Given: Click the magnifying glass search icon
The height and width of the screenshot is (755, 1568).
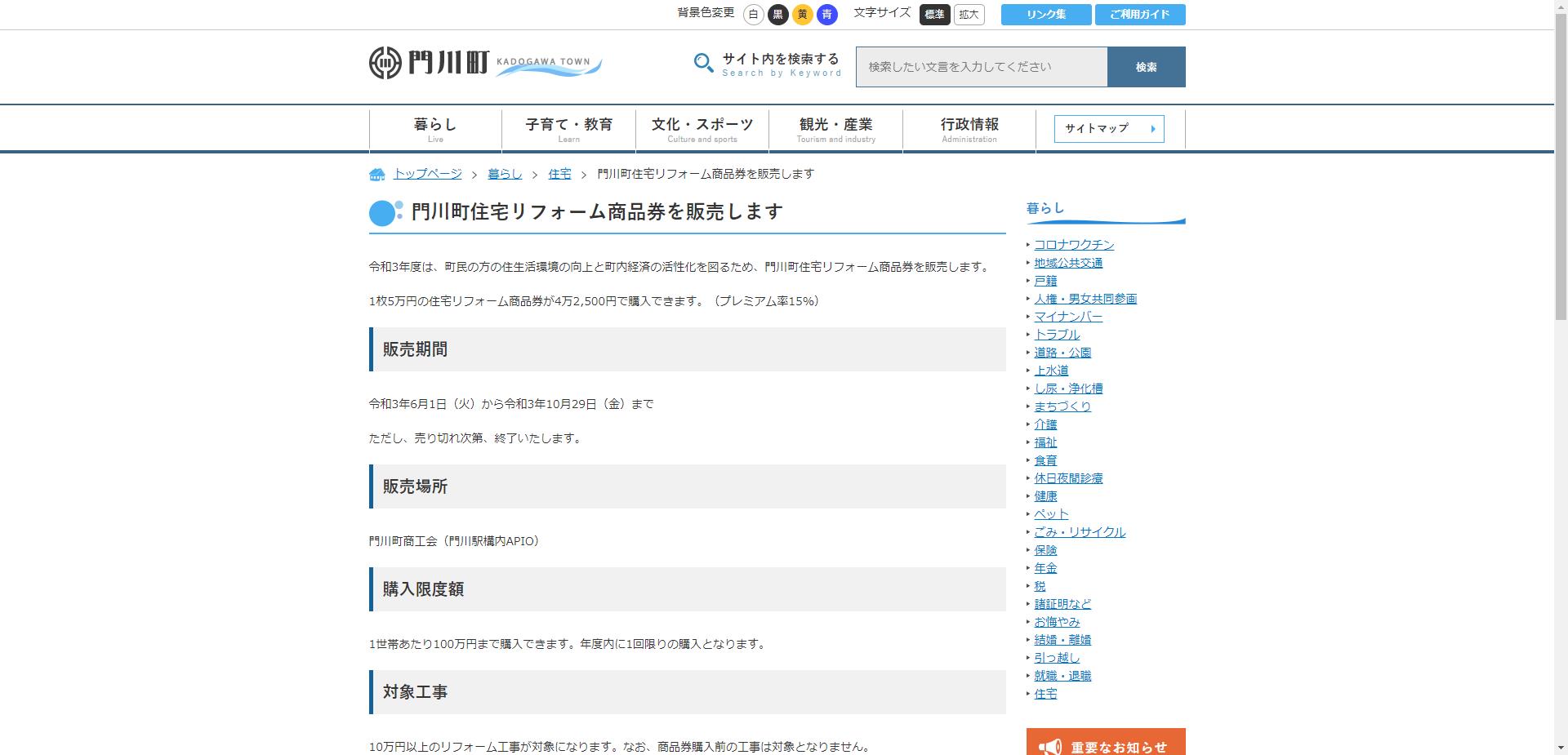Looking at the screenshot, I should pos(703,63).
